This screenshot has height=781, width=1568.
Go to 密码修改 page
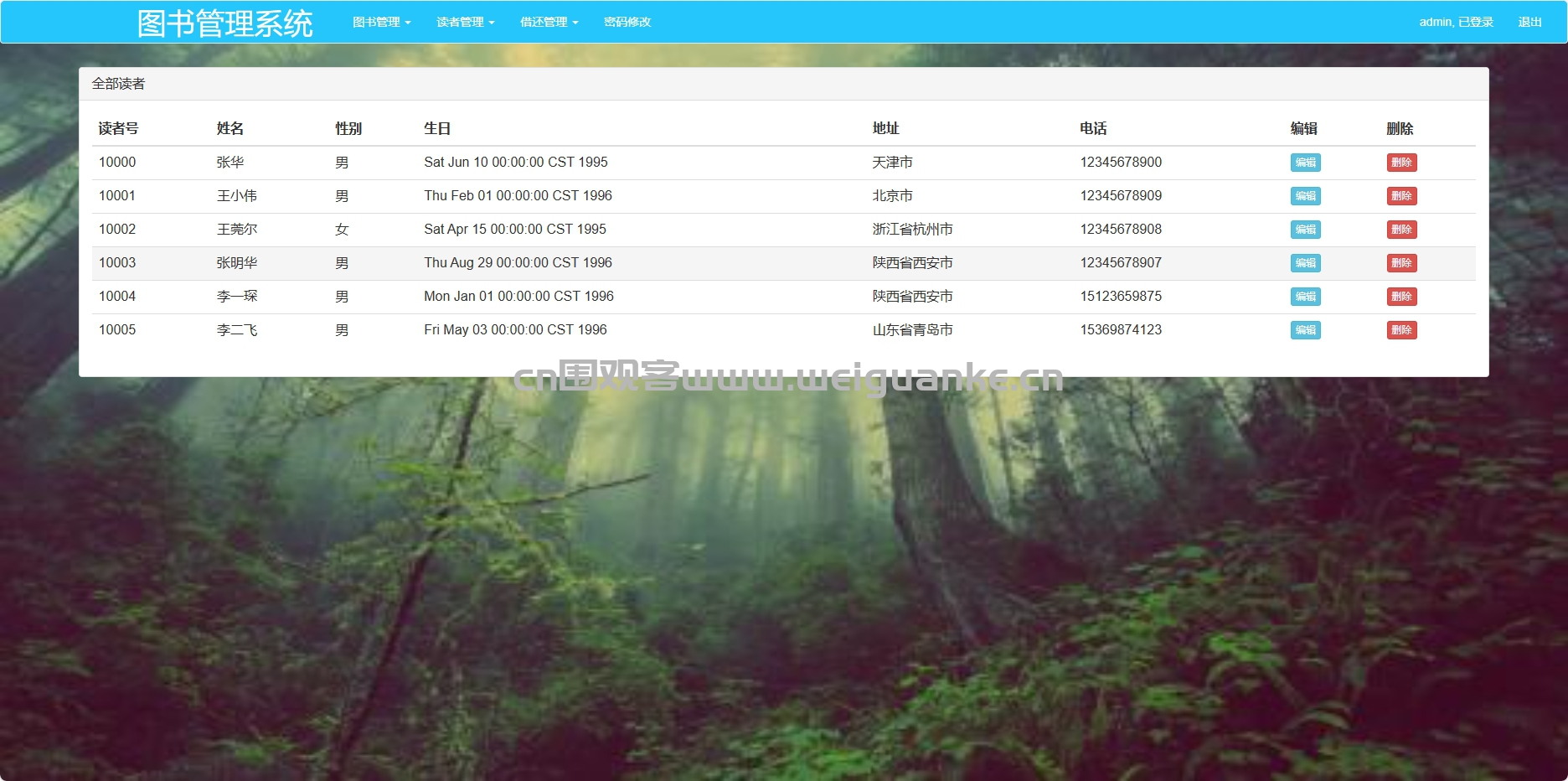point(627,22)
